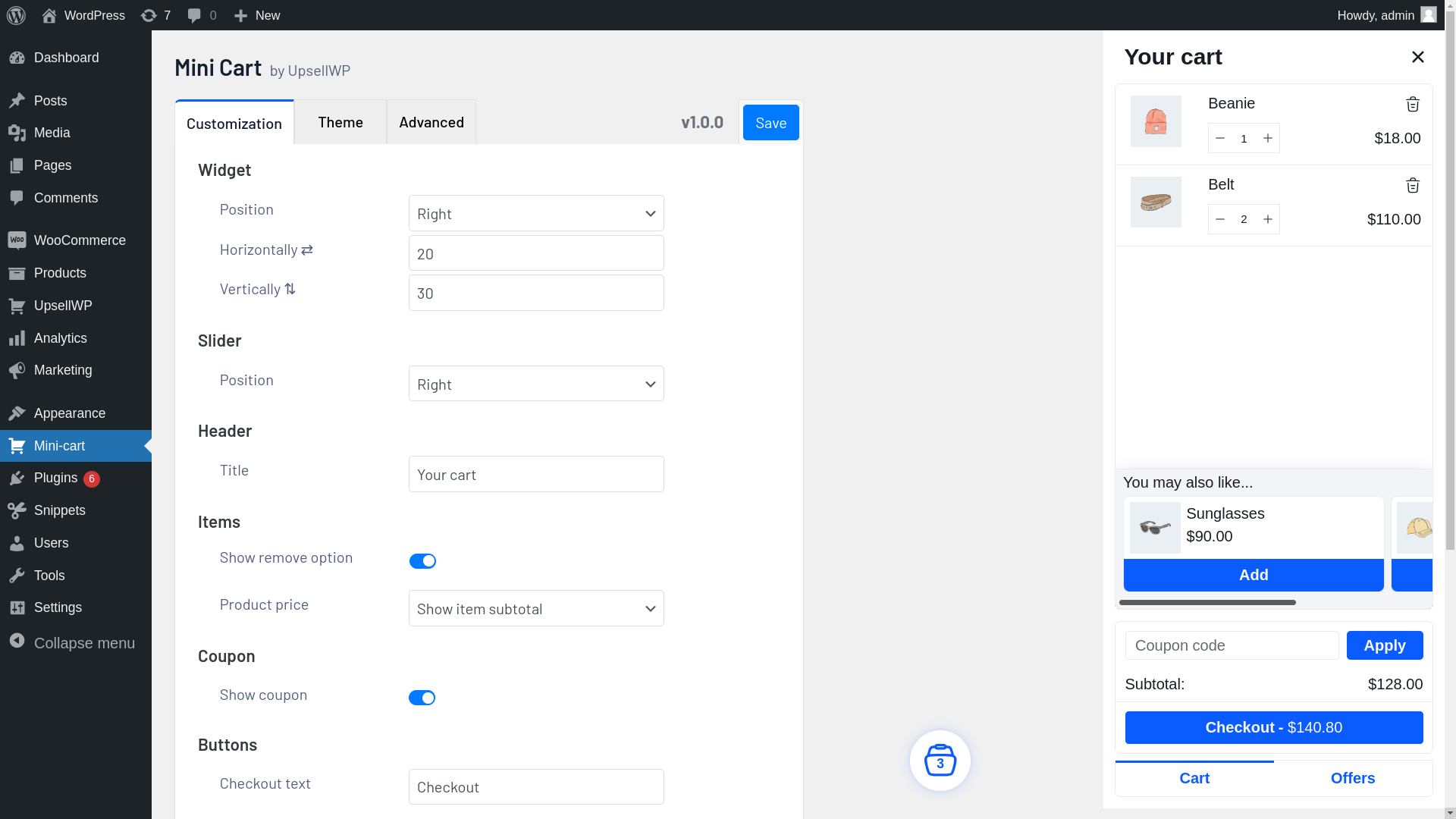Focus the Header Title field
Viewport: 1456px width, 819px height.
click(x=536, y=474)
